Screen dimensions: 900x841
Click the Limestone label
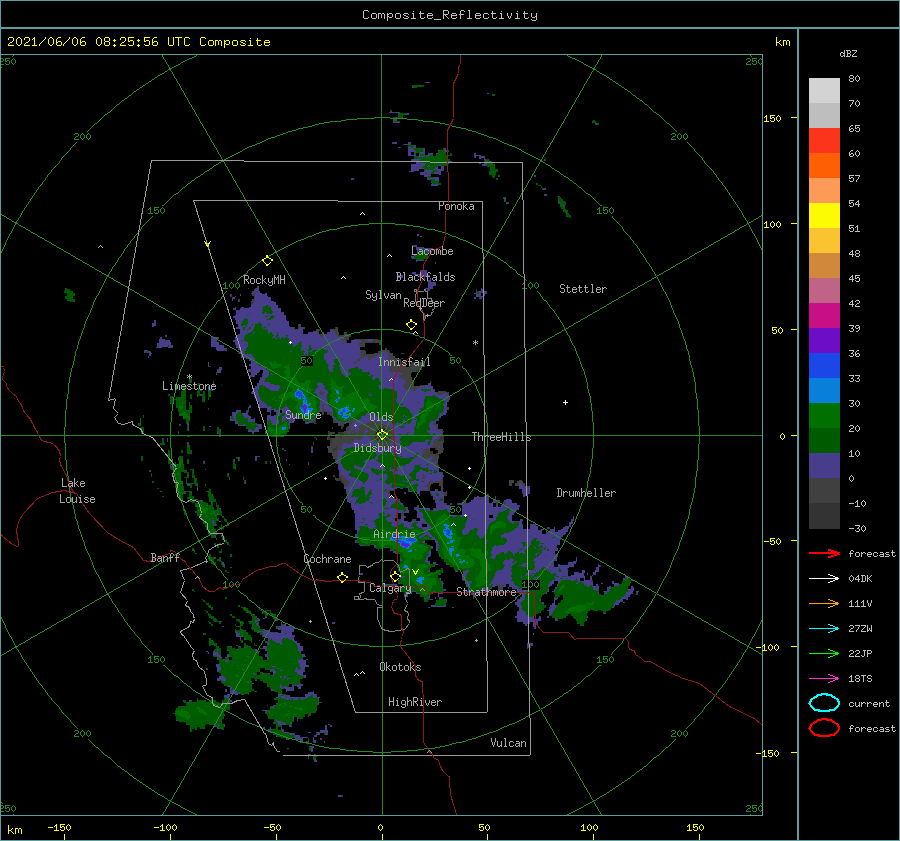click(189, 386)
